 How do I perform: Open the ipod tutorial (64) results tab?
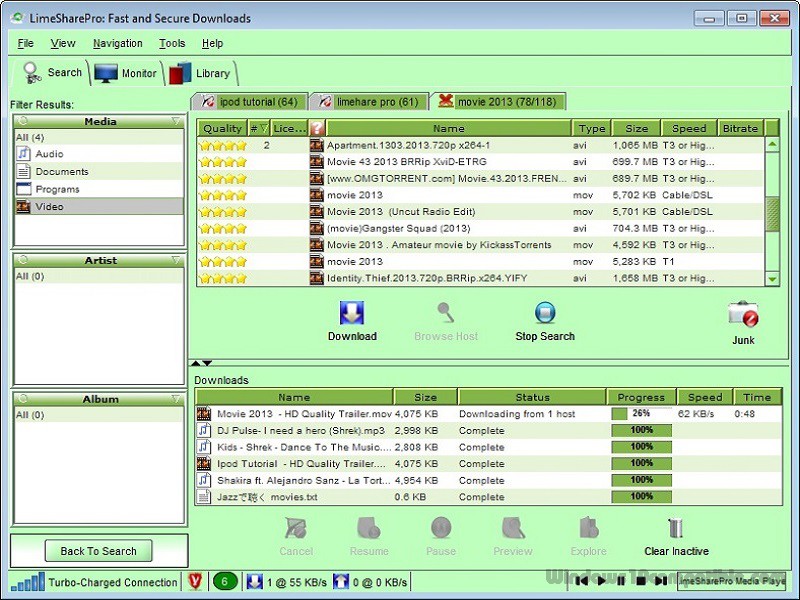[x=249, y=102]
